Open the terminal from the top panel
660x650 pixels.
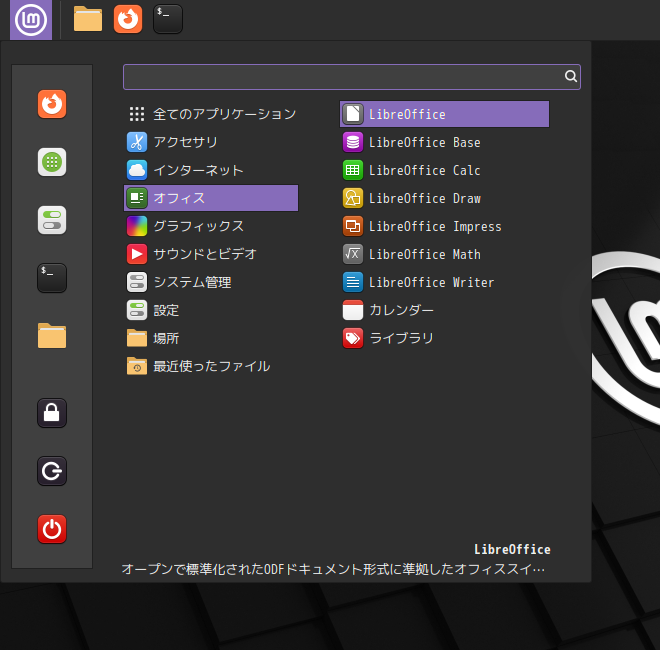168,19
